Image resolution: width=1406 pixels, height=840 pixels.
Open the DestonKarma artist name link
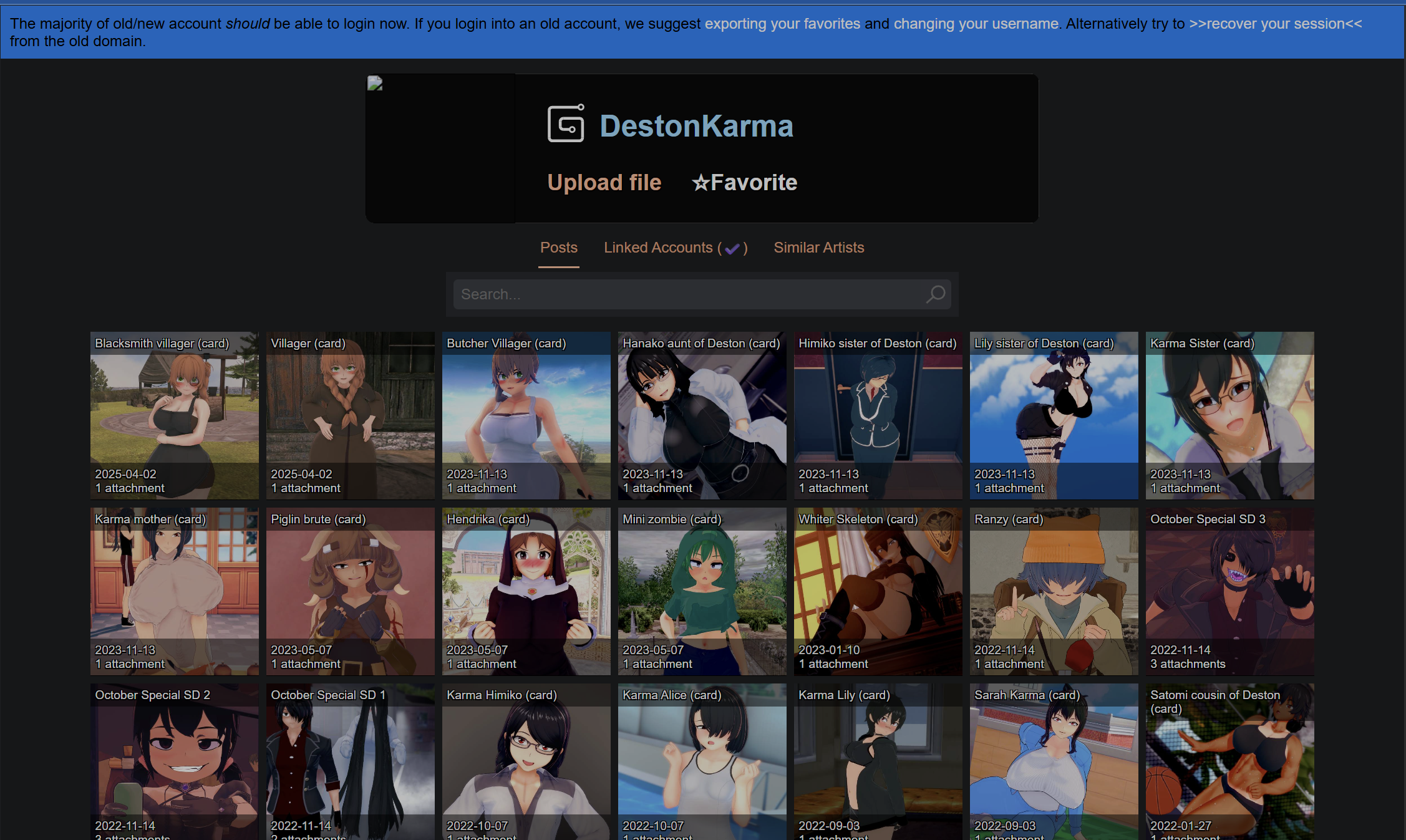pos(696,126)
